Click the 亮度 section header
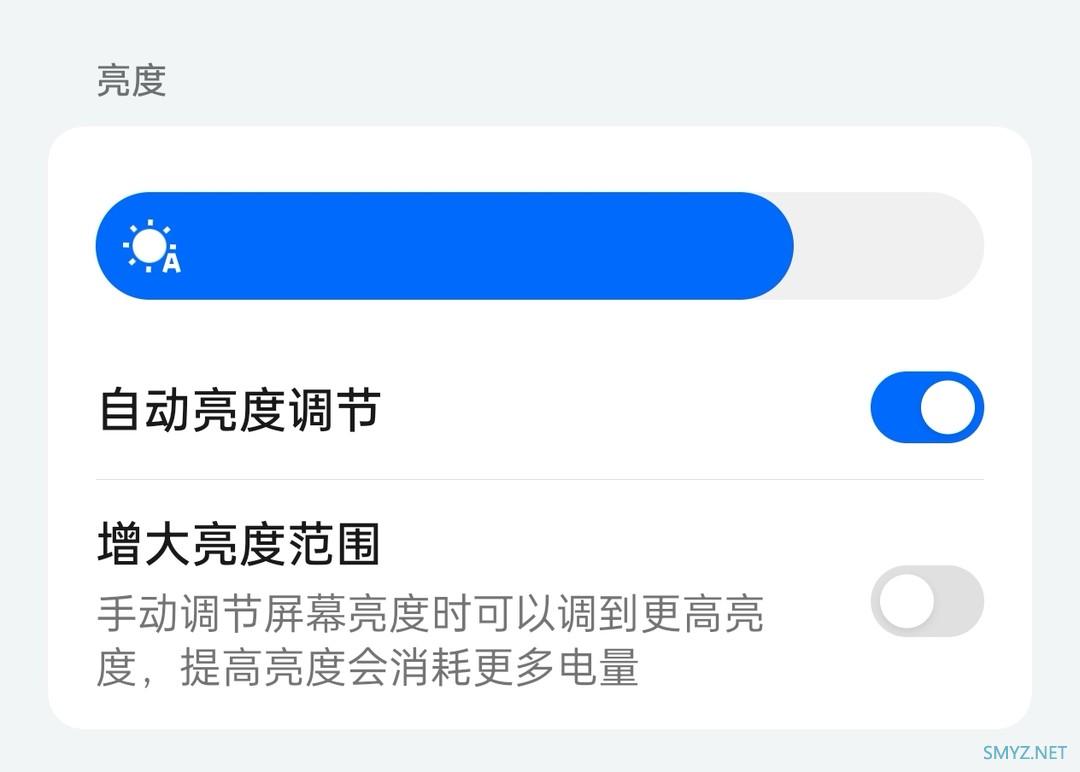 coord(131,80)
